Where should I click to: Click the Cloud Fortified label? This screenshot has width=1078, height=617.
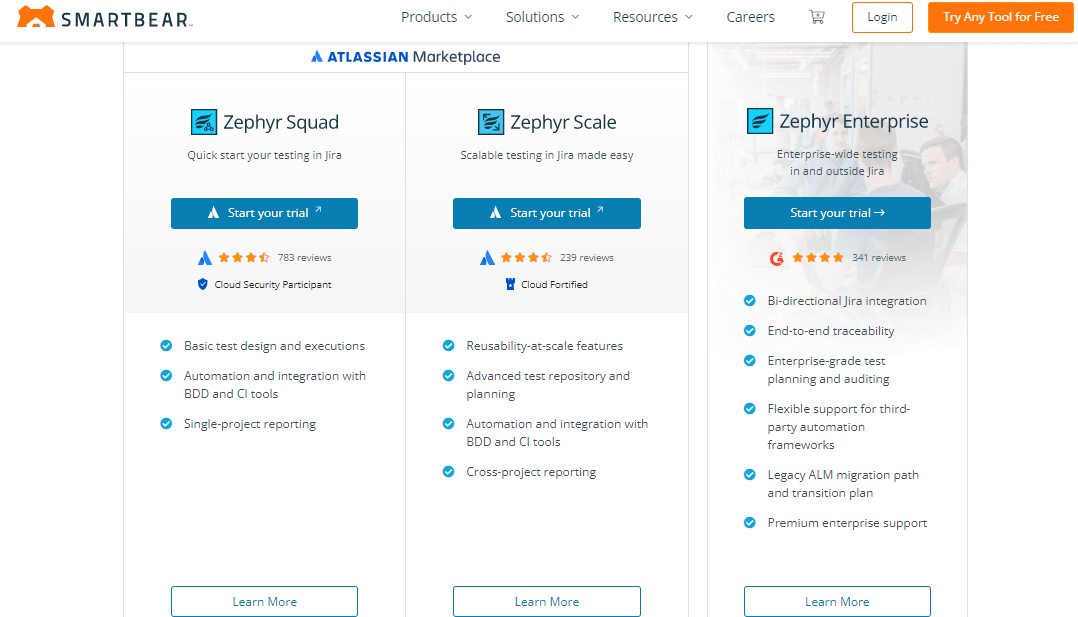pyautogui.click(x=554, y=285)
